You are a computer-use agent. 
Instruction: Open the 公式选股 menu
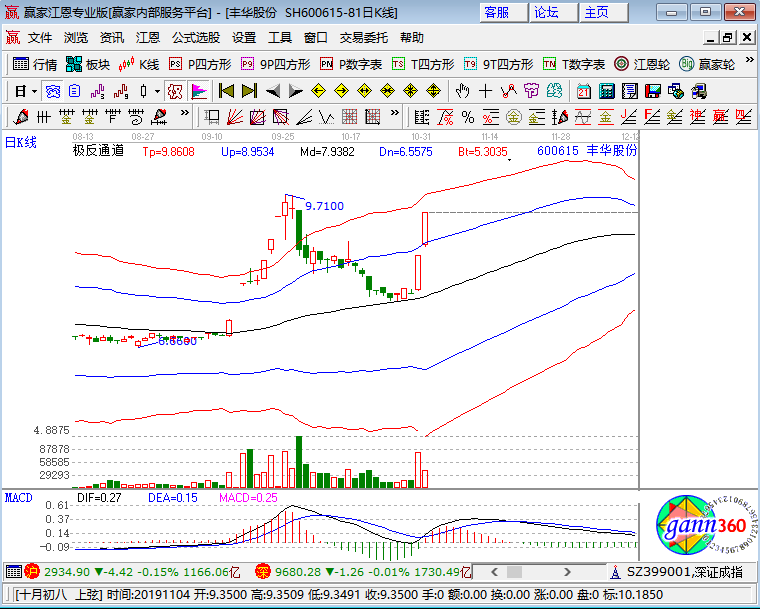tap(195, 38)
